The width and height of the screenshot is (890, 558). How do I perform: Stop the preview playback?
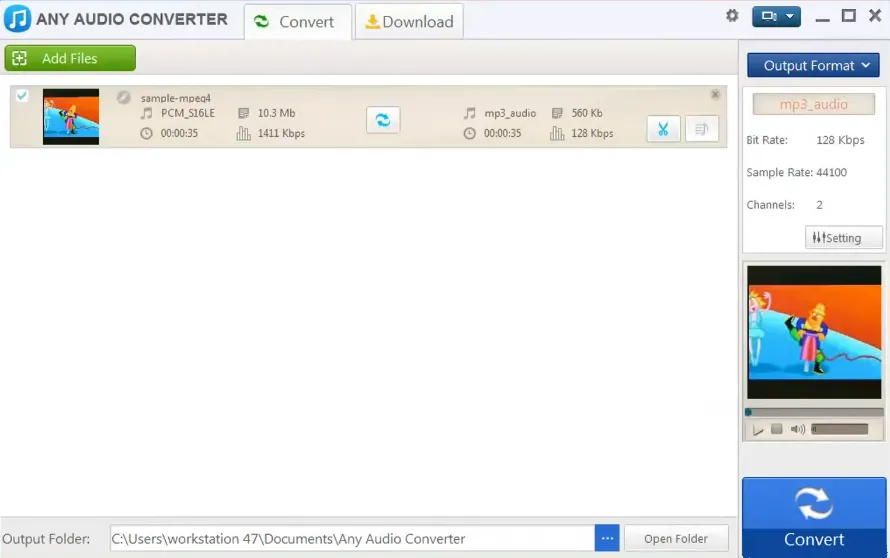tap(776, 429)
